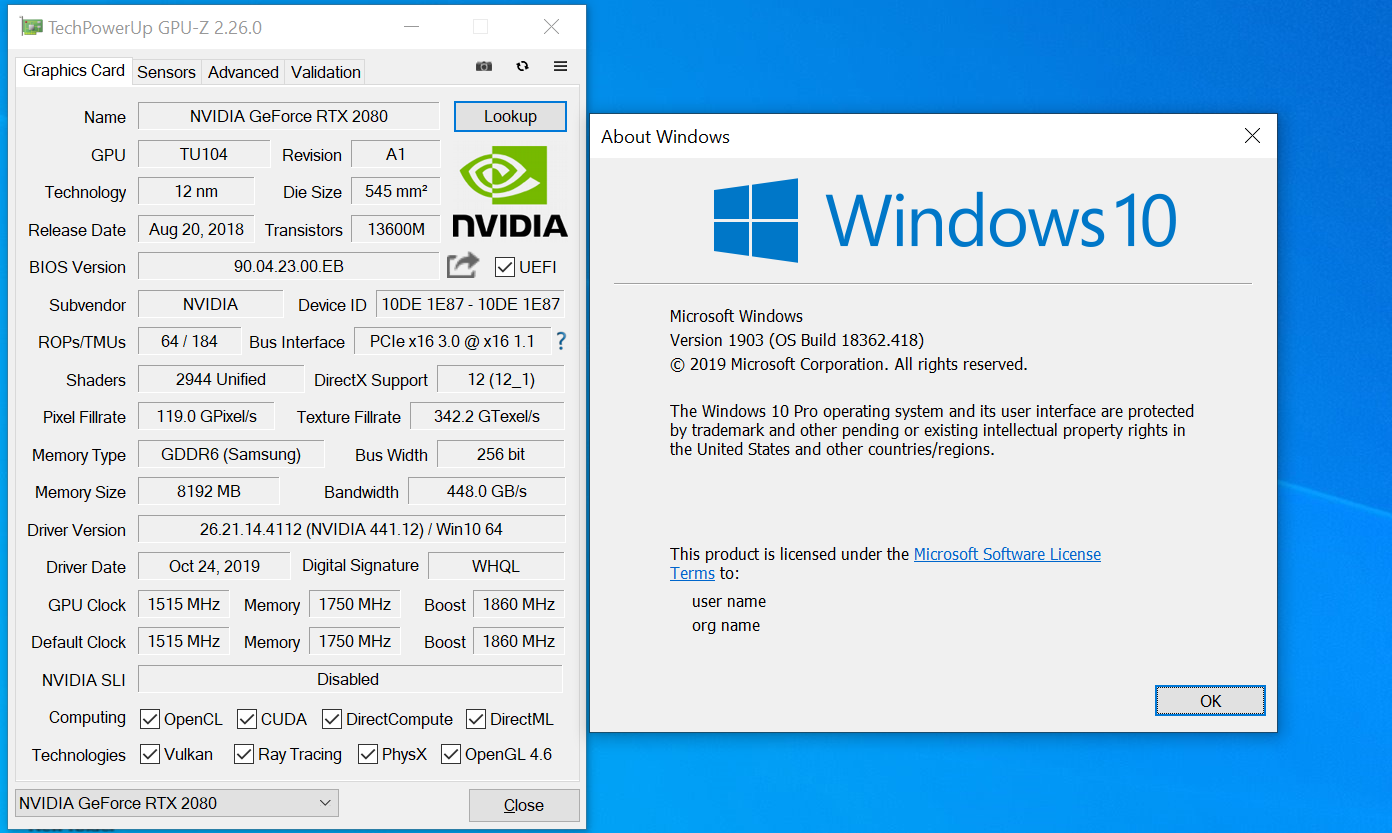Open the Advanced tab
Image resolution: width=1392 pixels, height=833 pixels.
click(243, 72)
